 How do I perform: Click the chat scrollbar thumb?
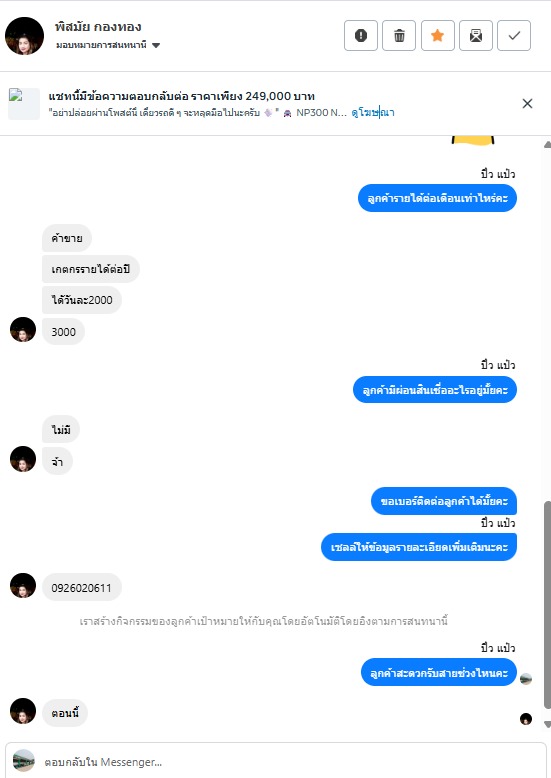coord(547,604)
